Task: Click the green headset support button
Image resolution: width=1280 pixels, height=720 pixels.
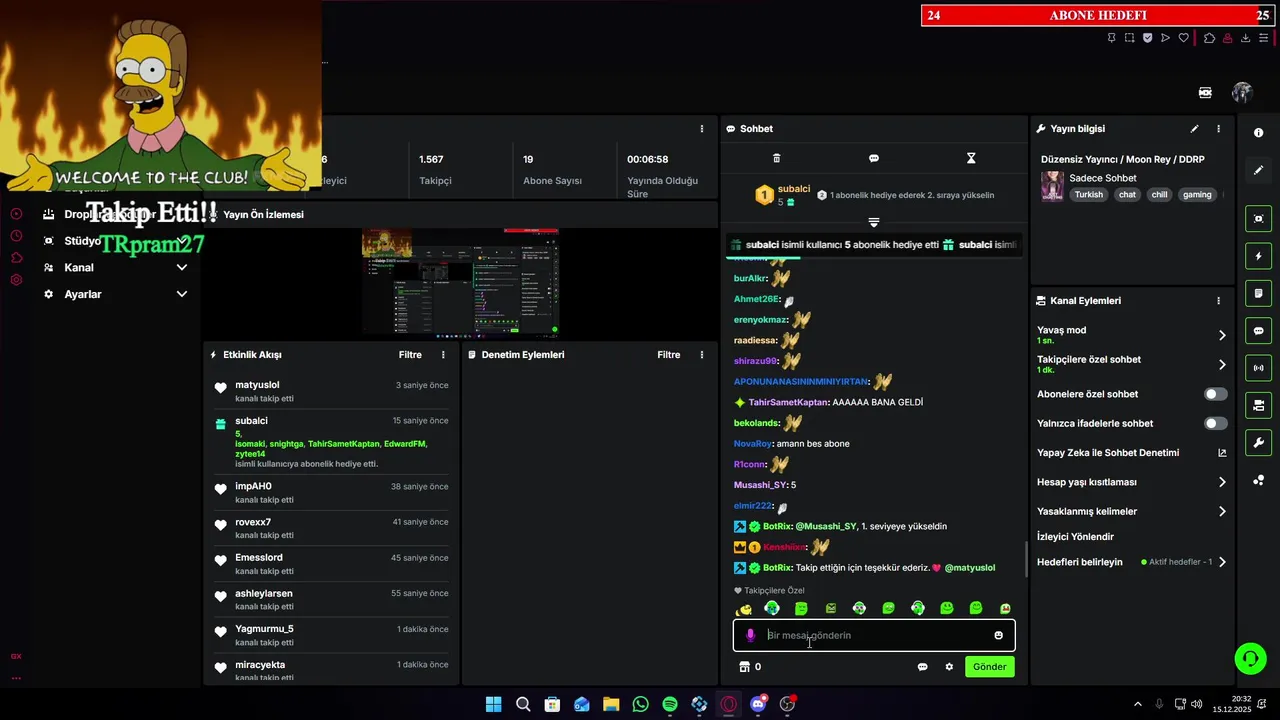Action: (1250, 658)
